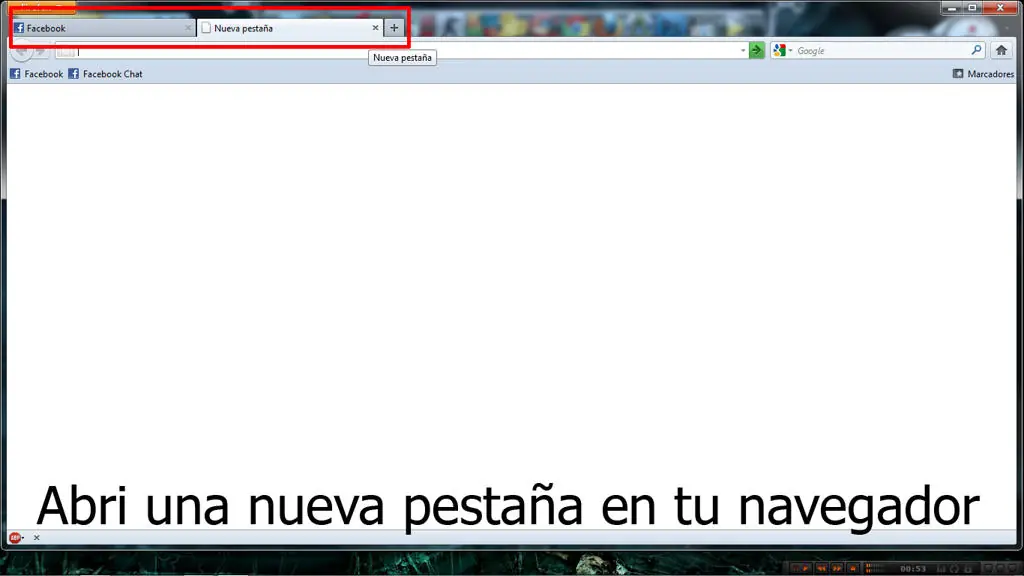Open the orange Firefox menu button

click(42, 8)
